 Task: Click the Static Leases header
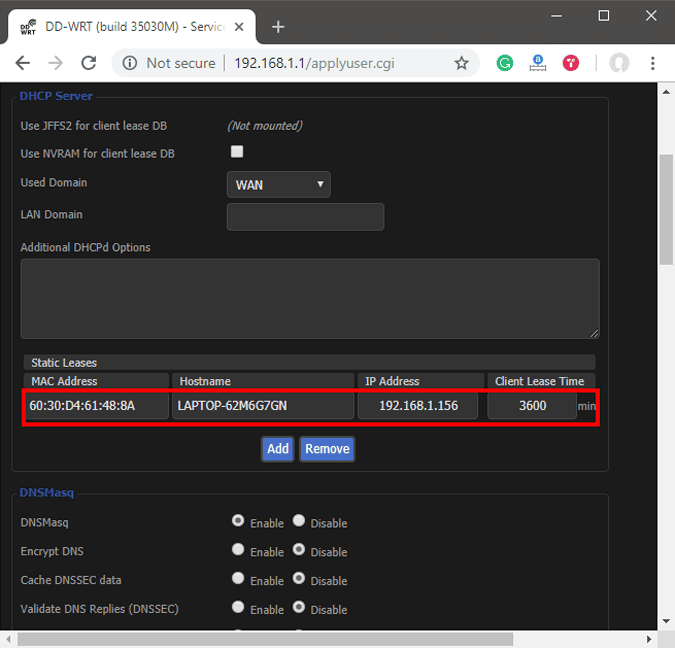coord(310,363)
